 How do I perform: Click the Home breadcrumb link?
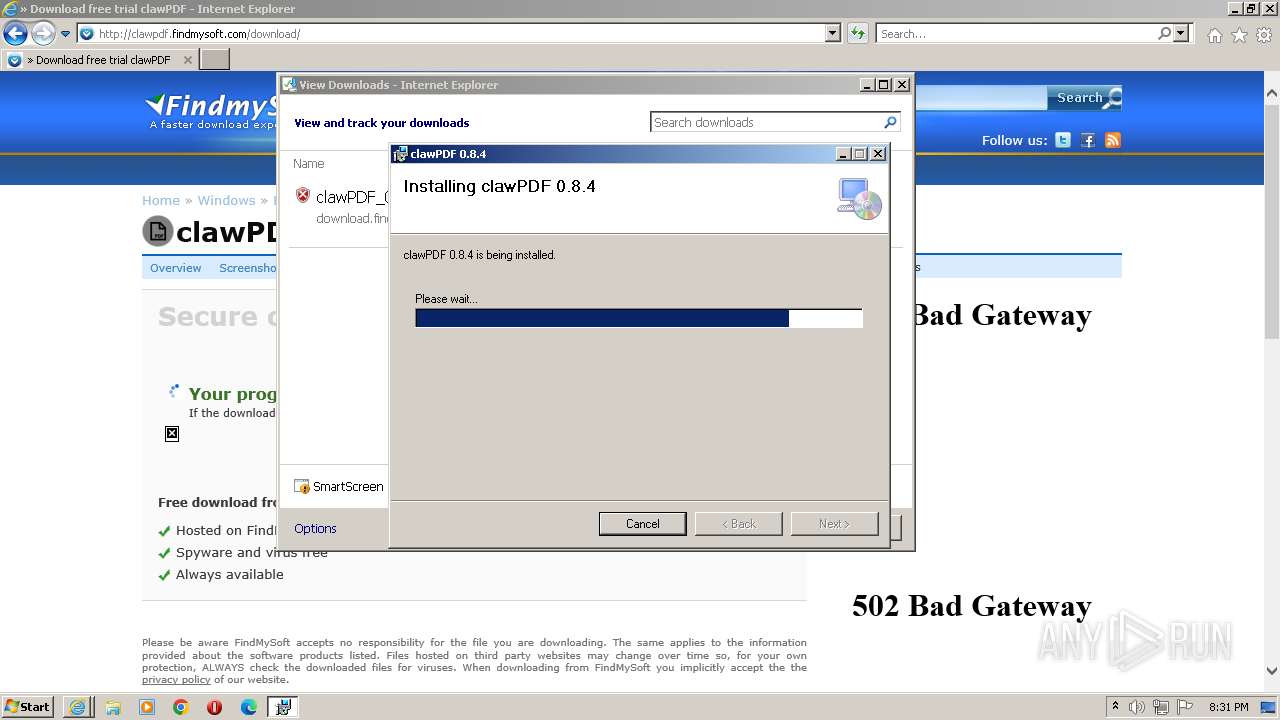click(160, 200)
